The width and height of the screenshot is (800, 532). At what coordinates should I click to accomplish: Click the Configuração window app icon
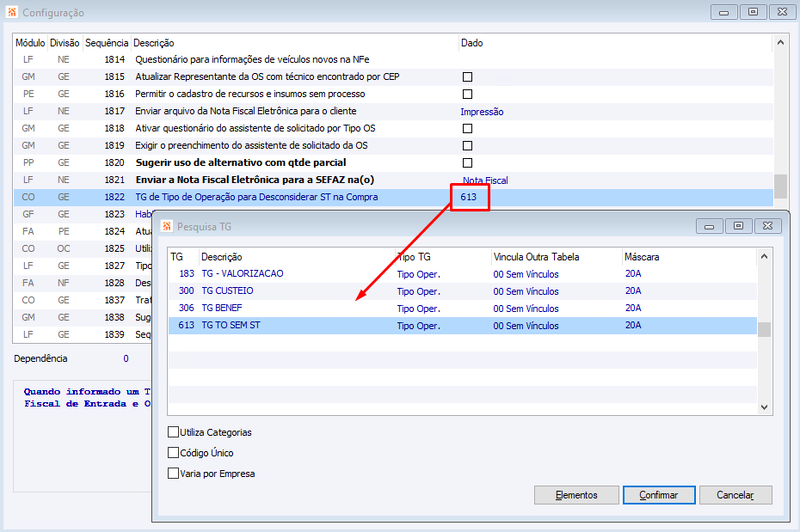click(x=12, y=12)
